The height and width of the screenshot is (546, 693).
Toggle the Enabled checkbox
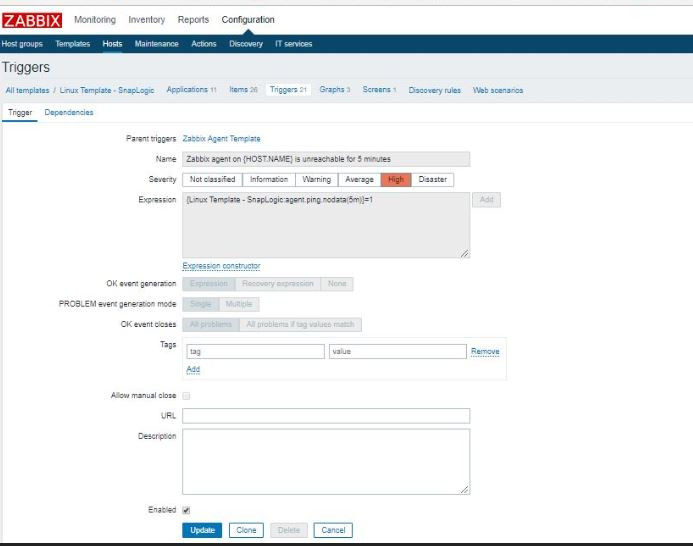[187, 510]
